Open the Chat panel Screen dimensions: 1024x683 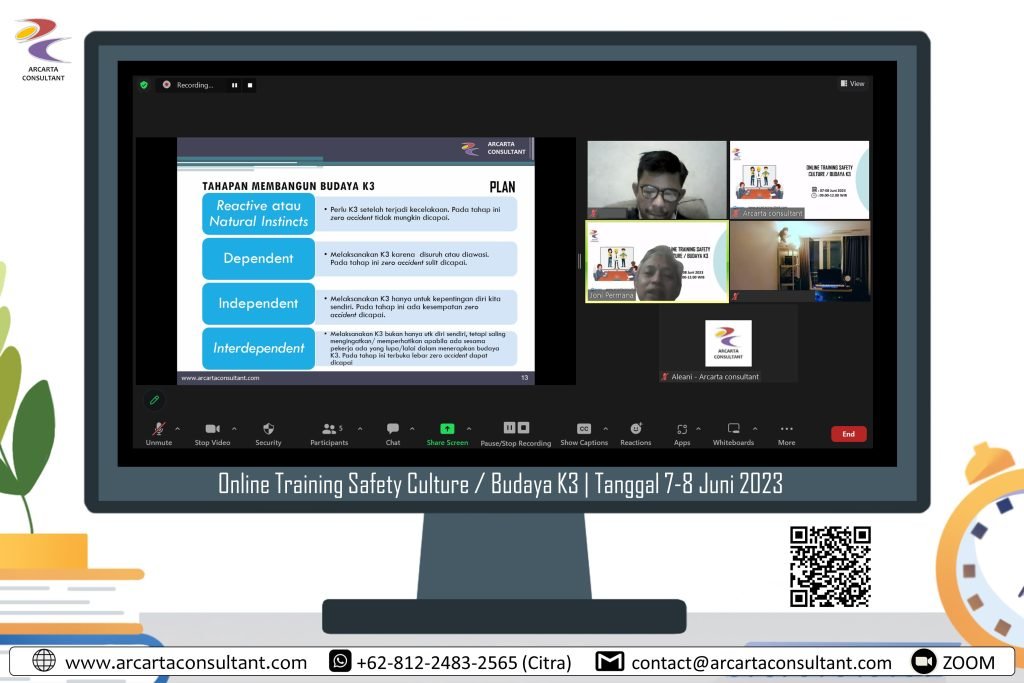393,430
